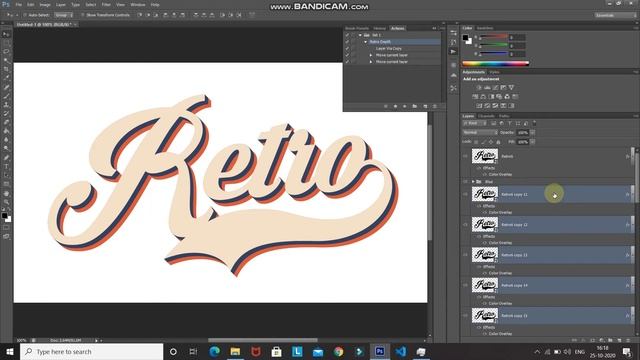Switch to the History tab

[380, 28]
